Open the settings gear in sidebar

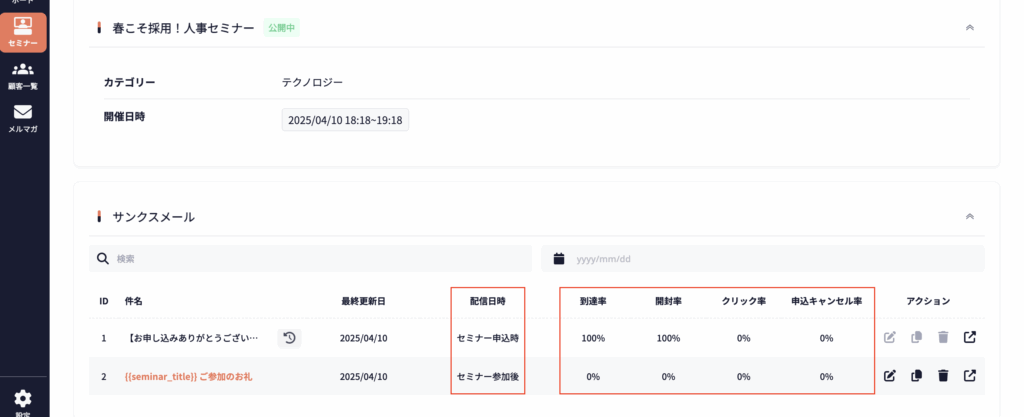click(x=23, y=399)
